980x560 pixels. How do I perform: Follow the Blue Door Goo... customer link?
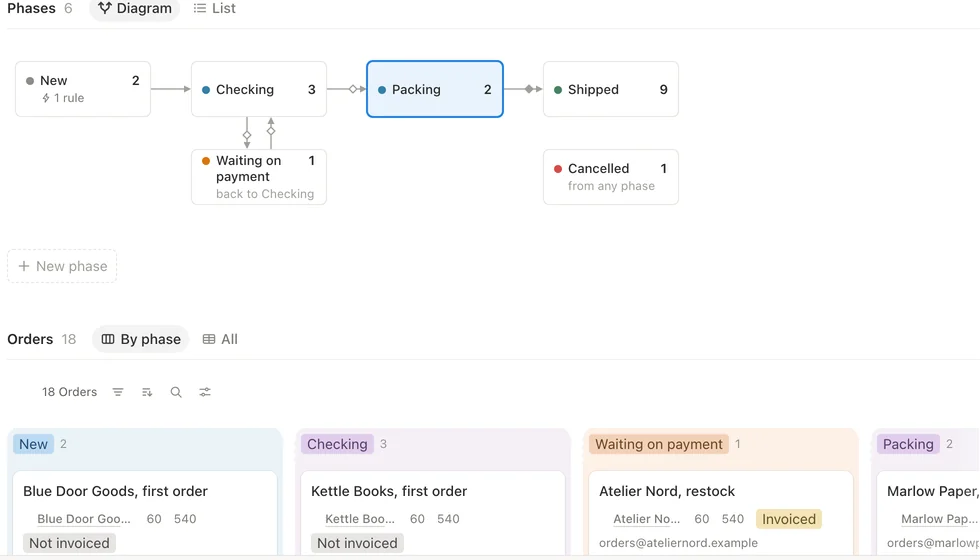pos(84,519)
